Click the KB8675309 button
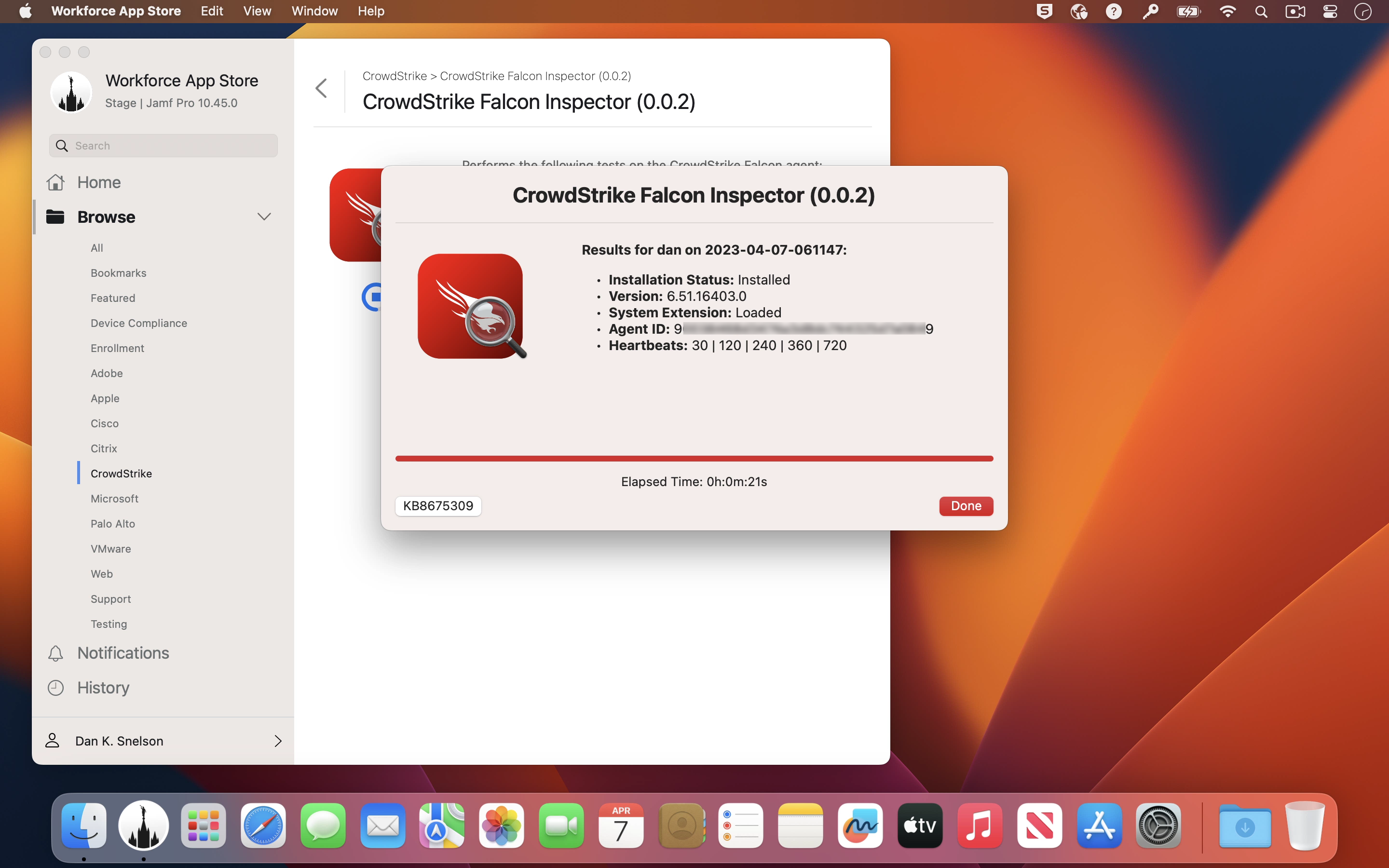The image size is (1389, 868). coord(438,506)
